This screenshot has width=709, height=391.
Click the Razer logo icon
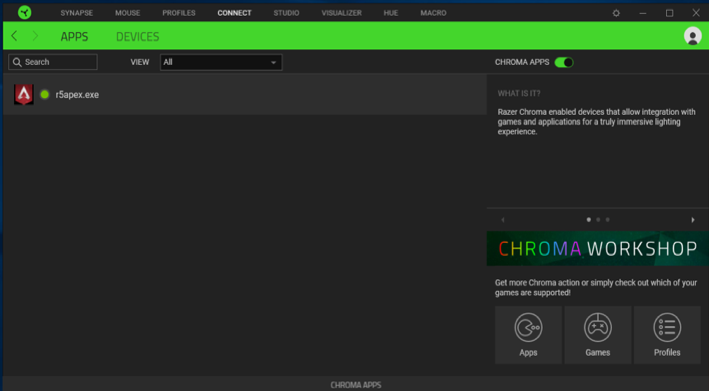coord(24,13)
